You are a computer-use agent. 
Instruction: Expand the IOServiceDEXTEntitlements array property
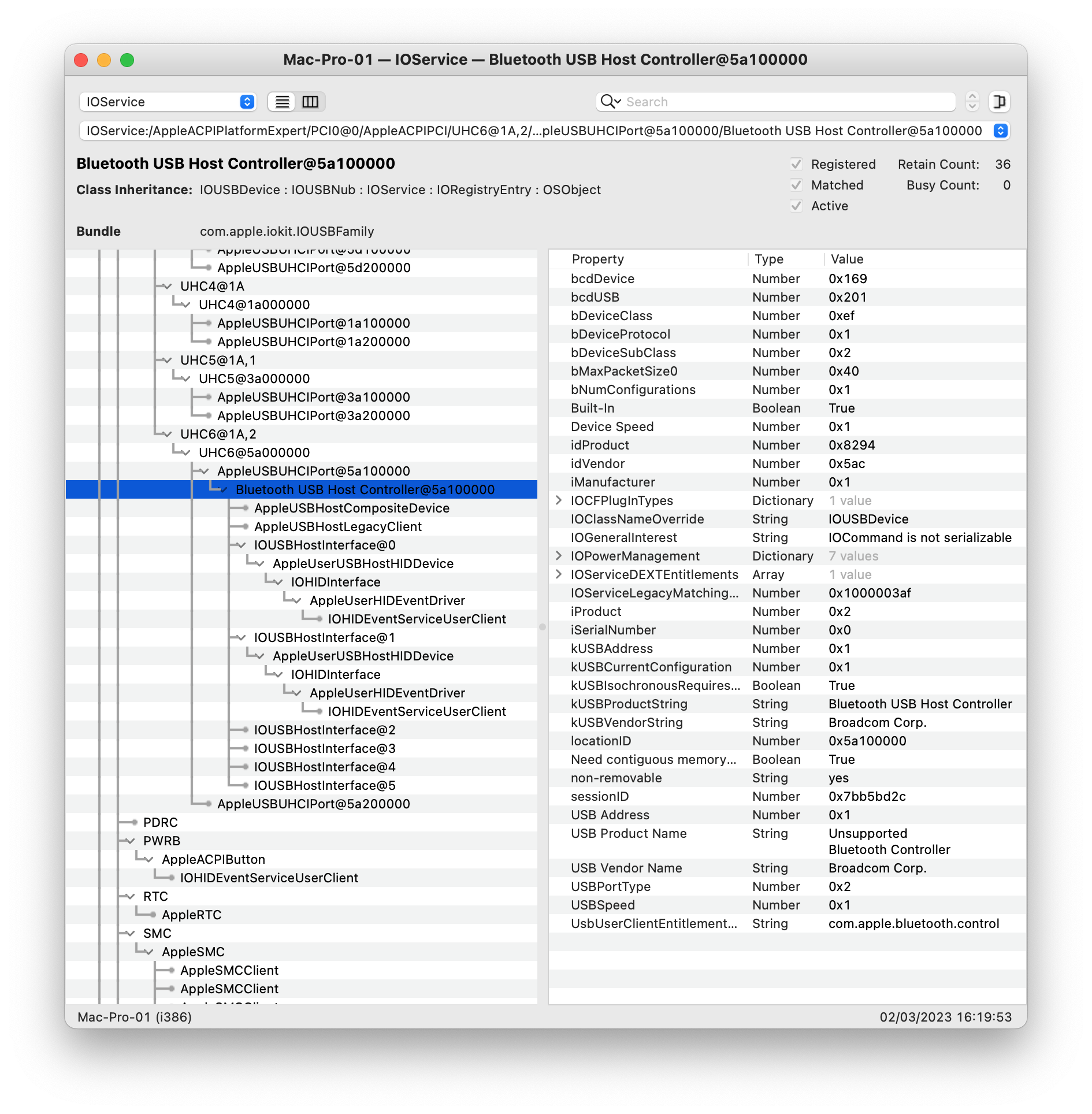(559, 574)
